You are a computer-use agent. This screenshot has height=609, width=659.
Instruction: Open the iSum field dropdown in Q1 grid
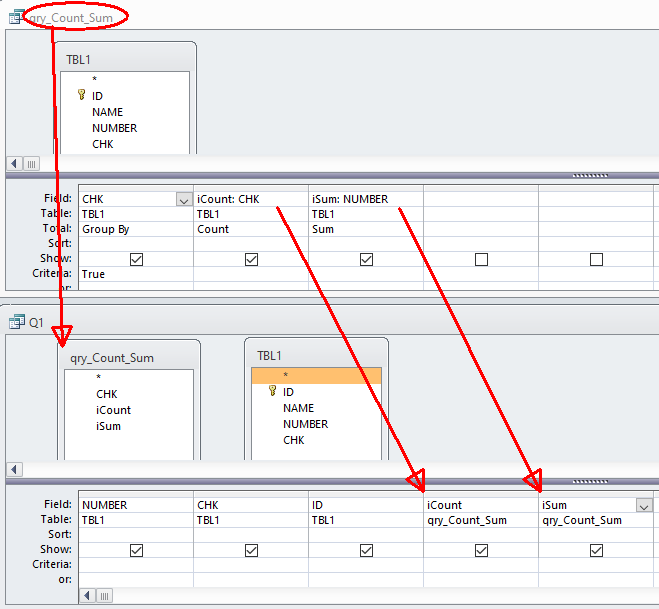[644, 505]
